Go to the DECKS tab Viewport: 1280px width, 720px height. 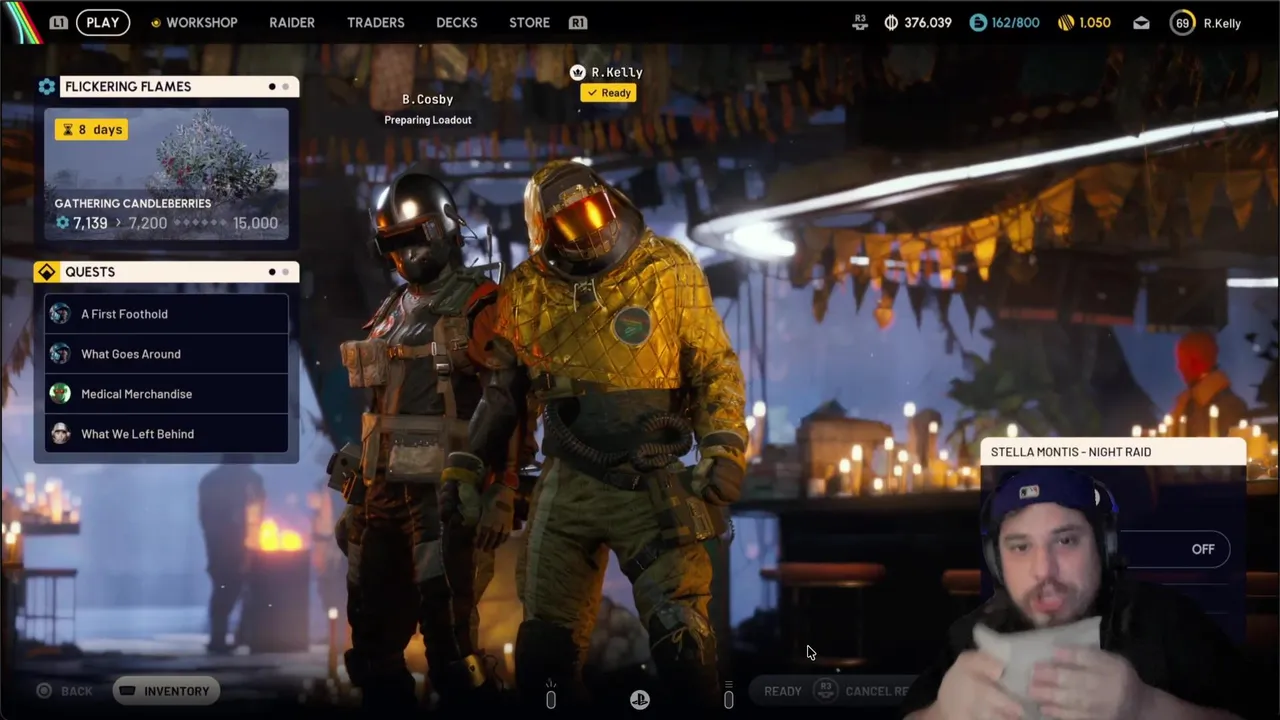click(x=457, y=22)
